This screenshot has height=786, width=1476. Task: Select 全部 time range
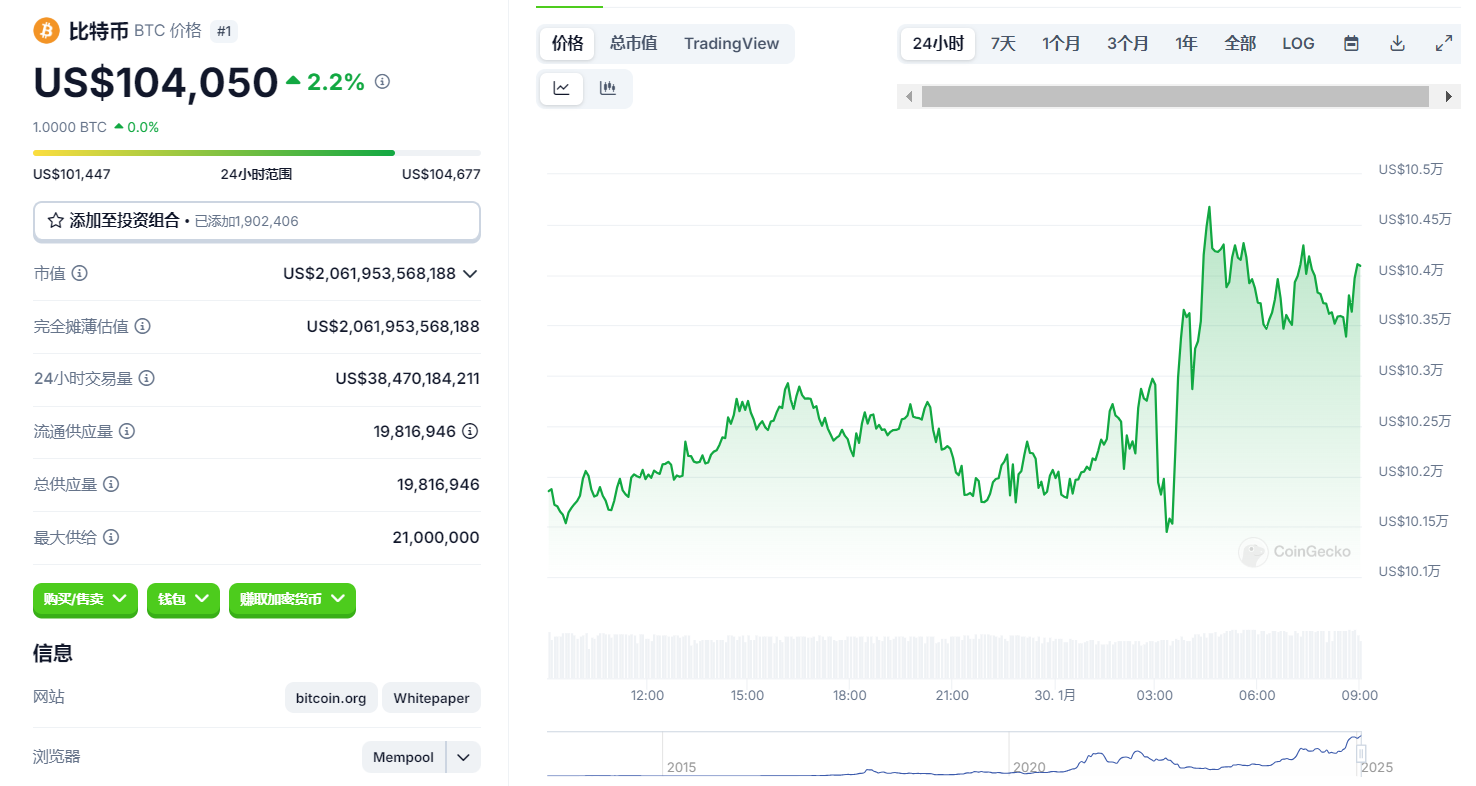point(1240,43)
